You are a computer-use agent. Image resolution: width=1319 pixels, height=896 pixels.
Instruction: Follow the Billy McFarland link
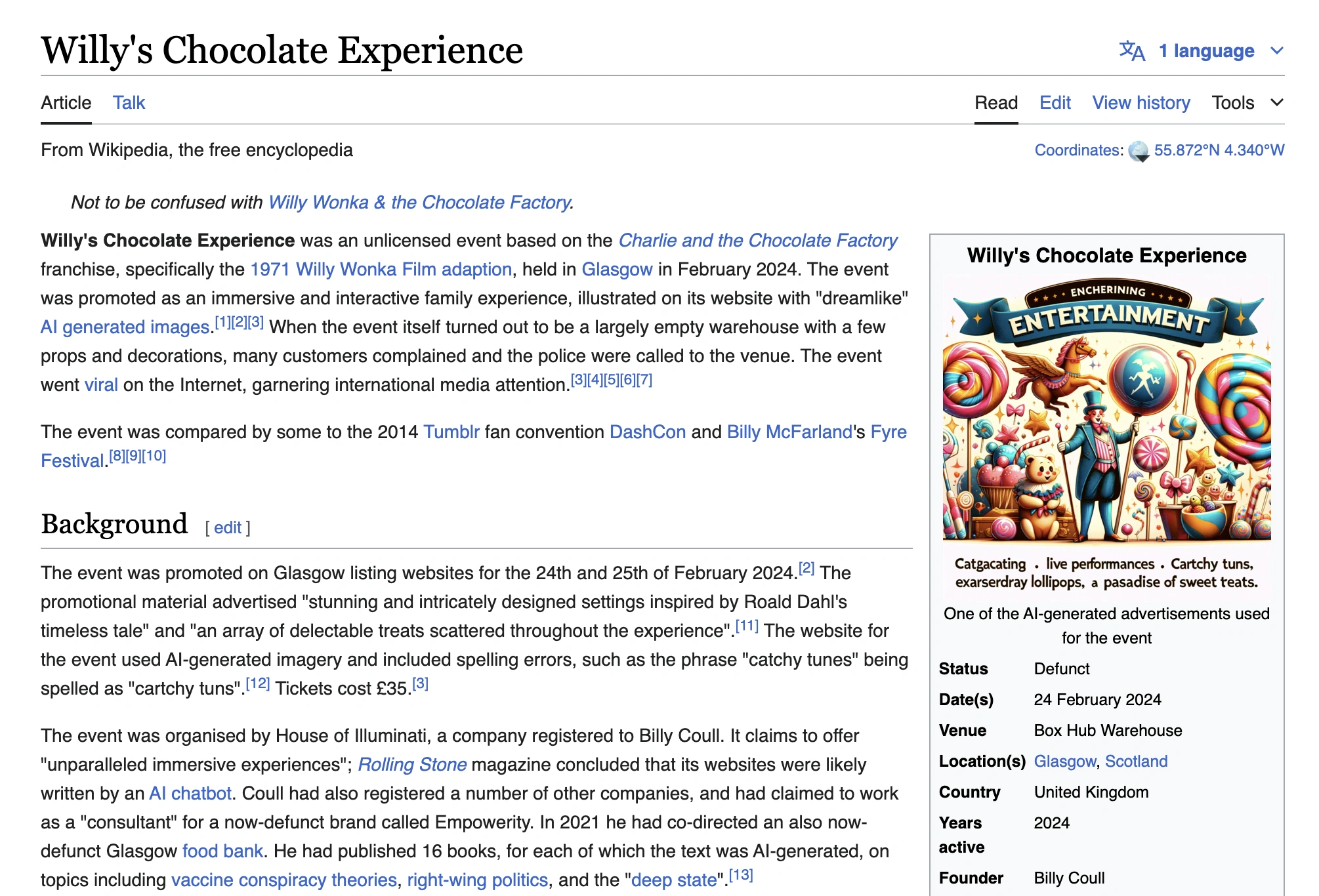pos(789,432)
